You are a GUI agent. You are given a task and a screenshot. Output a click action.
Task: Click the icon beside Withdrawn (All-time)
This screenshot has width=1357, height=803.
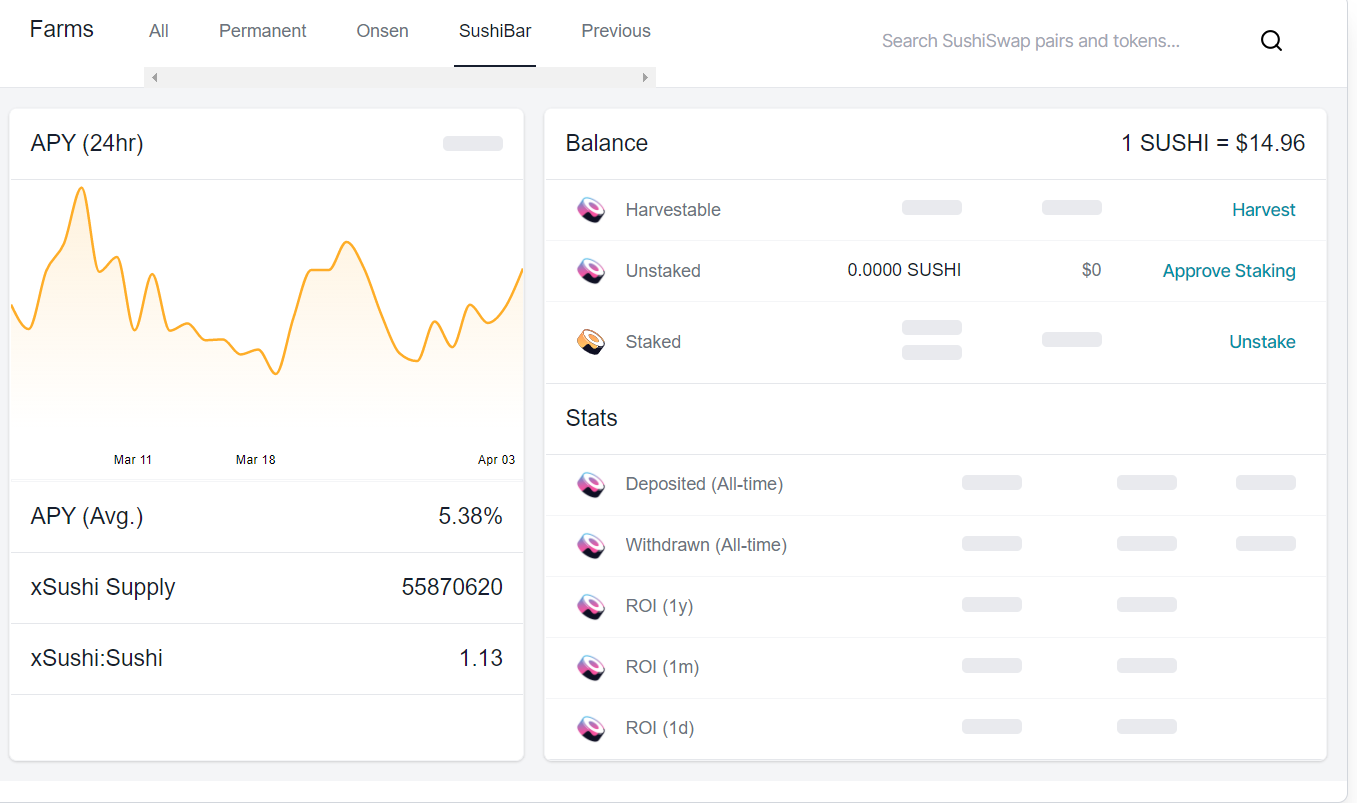591,546
